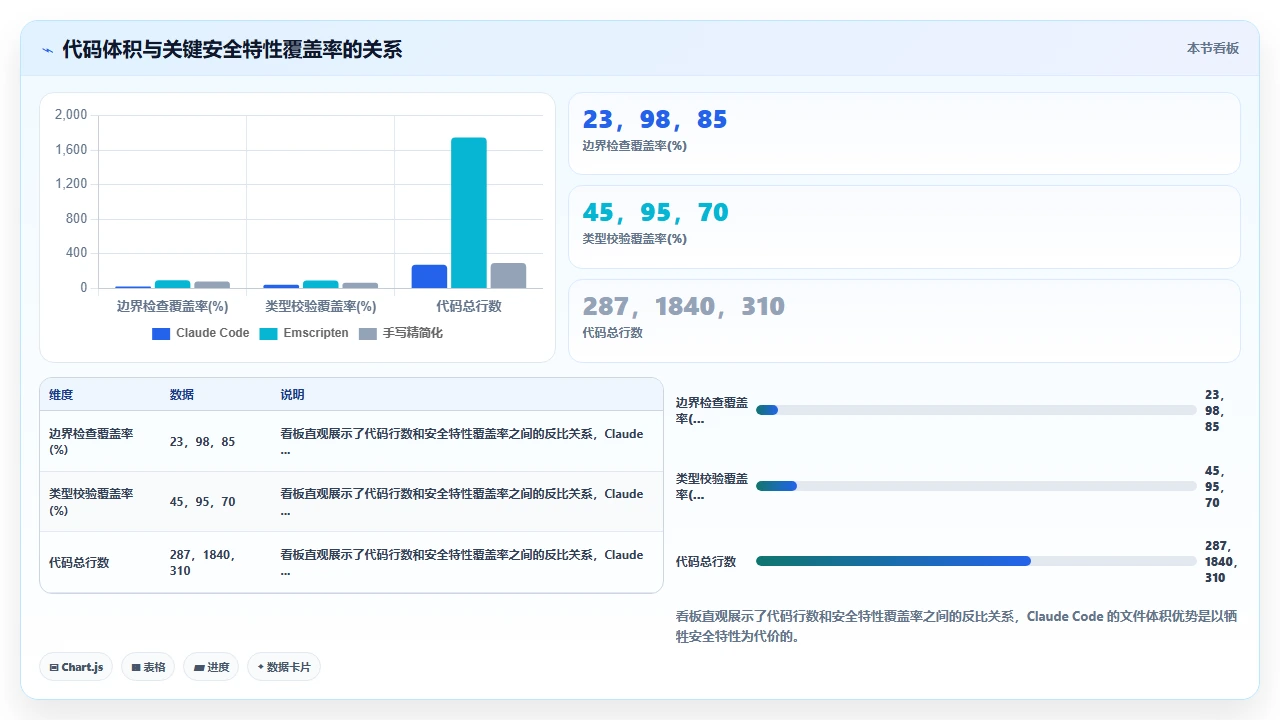Viewport: 1280px width, 720px height.
Task: Click the Claude Code bar for 代码总行数
Action: [x=429, y=277]
